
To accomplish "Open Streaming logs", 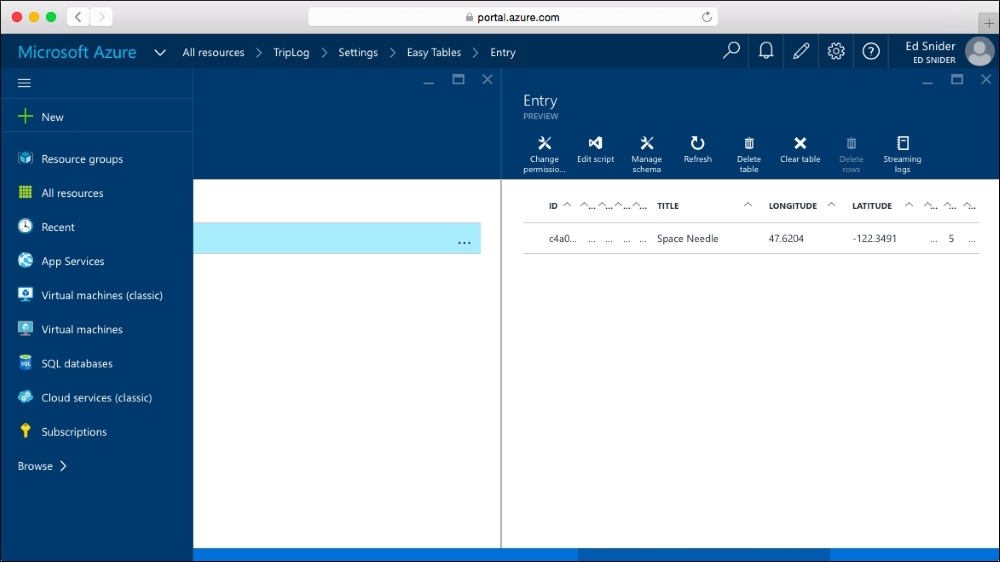I will click(x=902, y=154).
